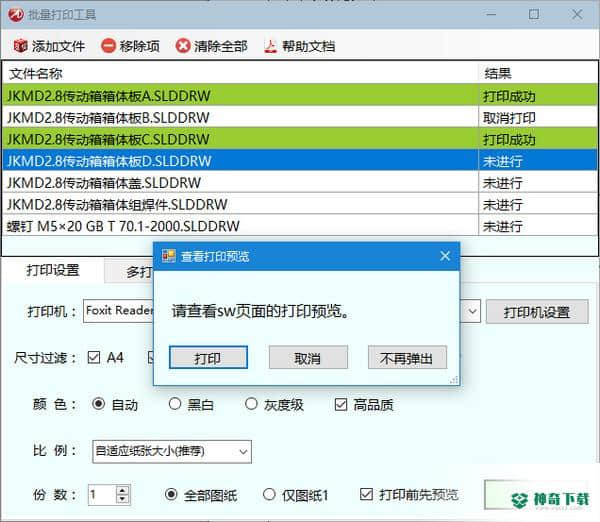The height and width of the screenshot is (522, 600).
Task: Increase copies with the up stepper arrow
Action: [122, 490]
